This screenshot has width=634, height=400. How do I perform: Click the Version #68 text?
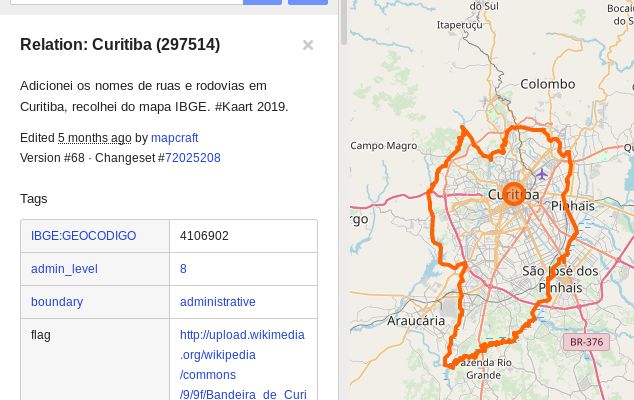[x=52, y=158]
